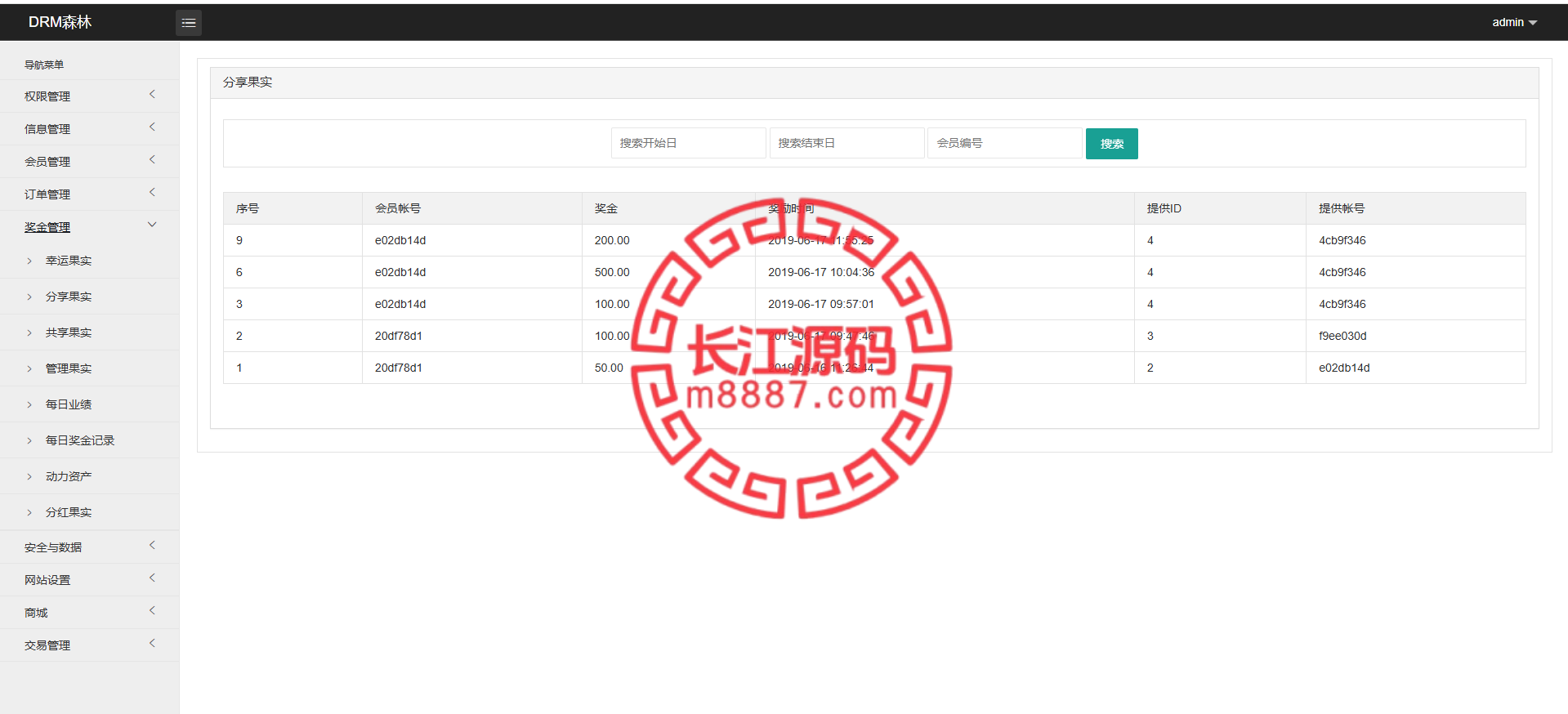Expand the 商城 menu
Image resolution: width=1568 pixels, height=714 pixels.
point(89,612)
